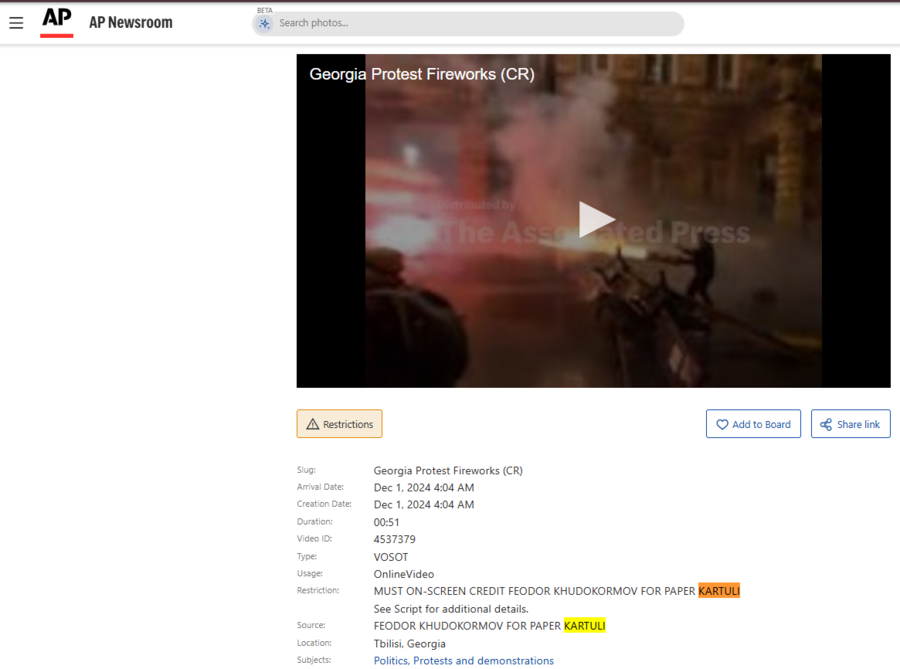900x669 pixels.
Task: Click the highlighted KARTULI in Source row
Action: pyautogui.click(x=585, y=625)
